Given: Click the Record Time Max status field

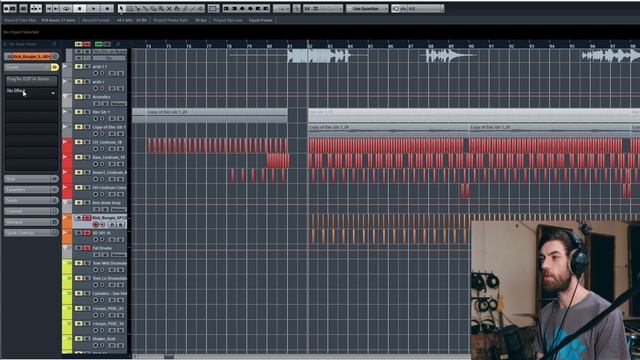Looking at the screenshot, I should tap(40, 20).
